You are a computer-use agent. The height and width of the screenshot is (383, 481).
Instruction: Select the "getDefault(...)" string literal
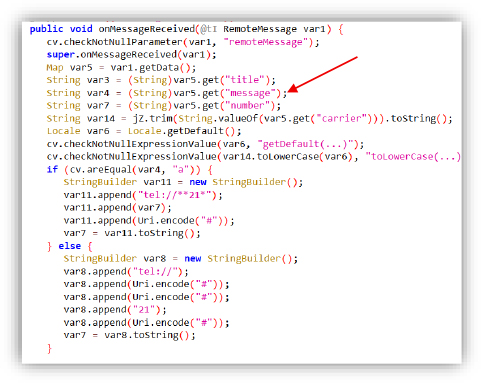306,144
